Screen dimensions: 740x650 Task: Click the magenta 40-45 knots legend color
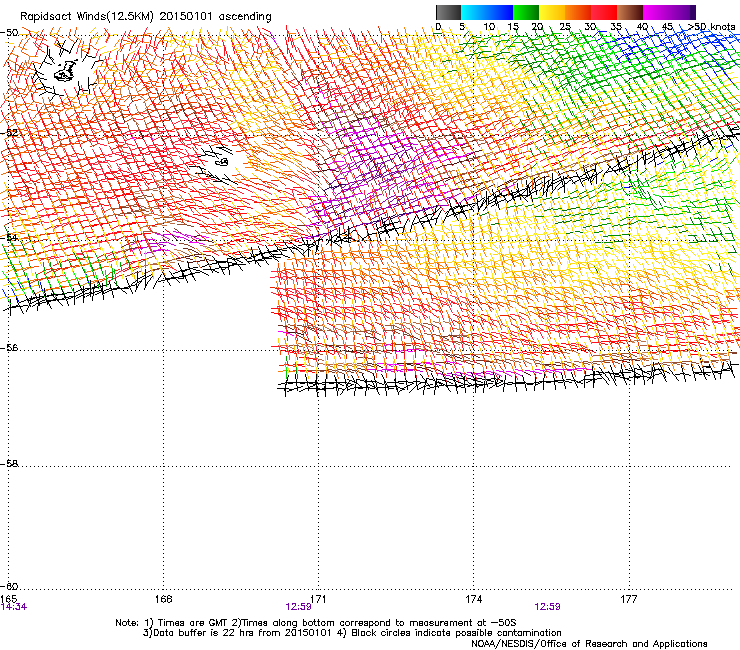[656, 12]
